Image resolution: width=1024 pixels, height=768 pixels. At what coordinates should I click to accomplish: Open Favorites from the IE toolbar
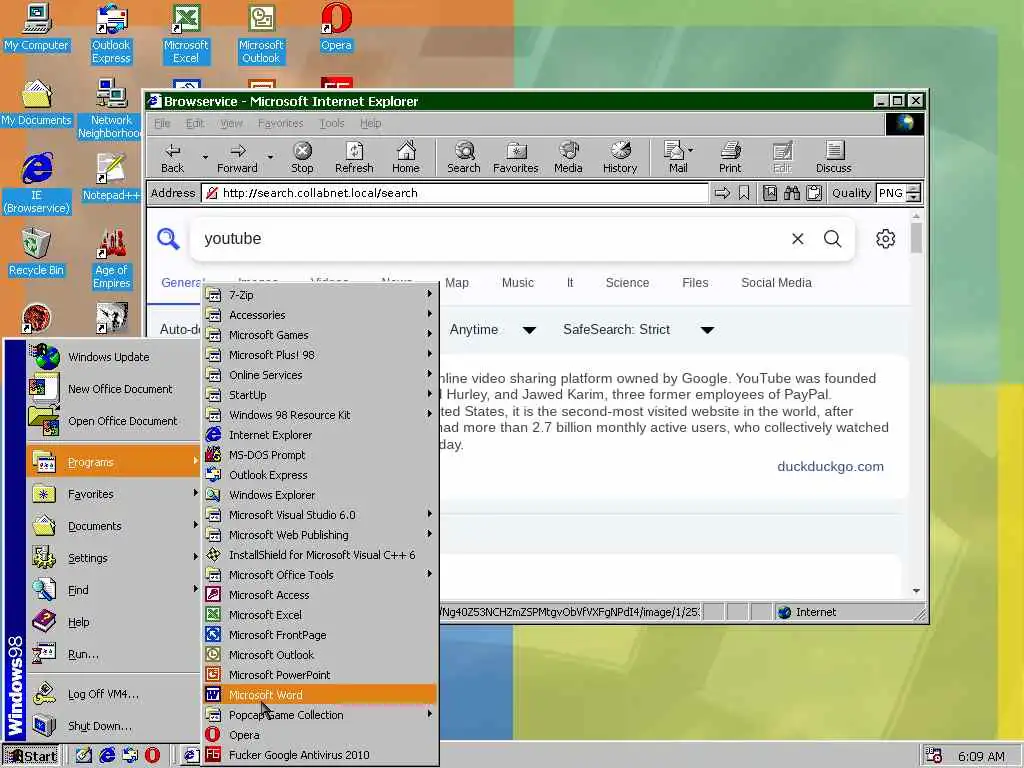(515, 157)
